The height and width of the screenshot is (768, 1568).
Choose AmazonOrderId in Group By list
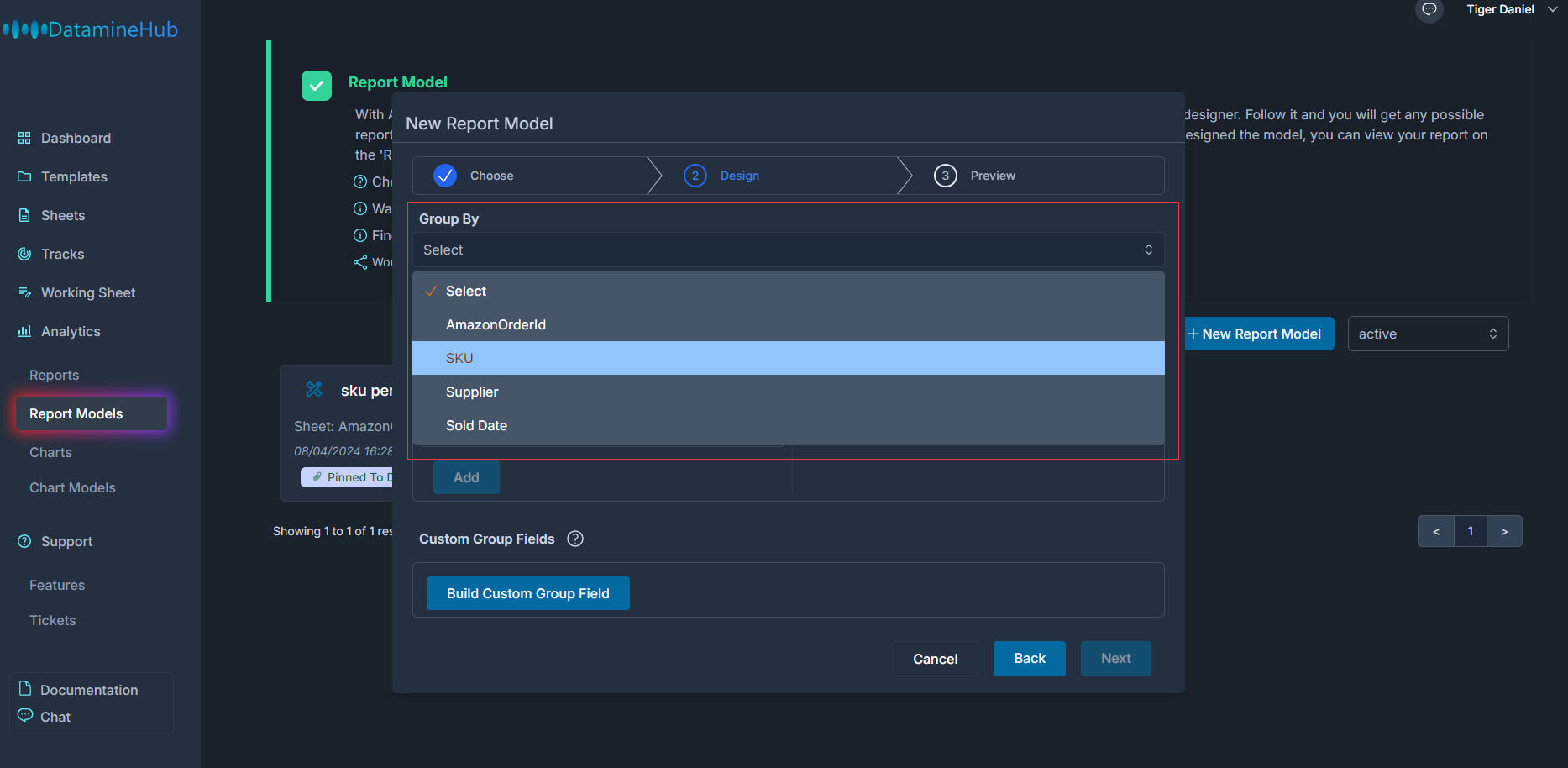(x=788, y=324)
